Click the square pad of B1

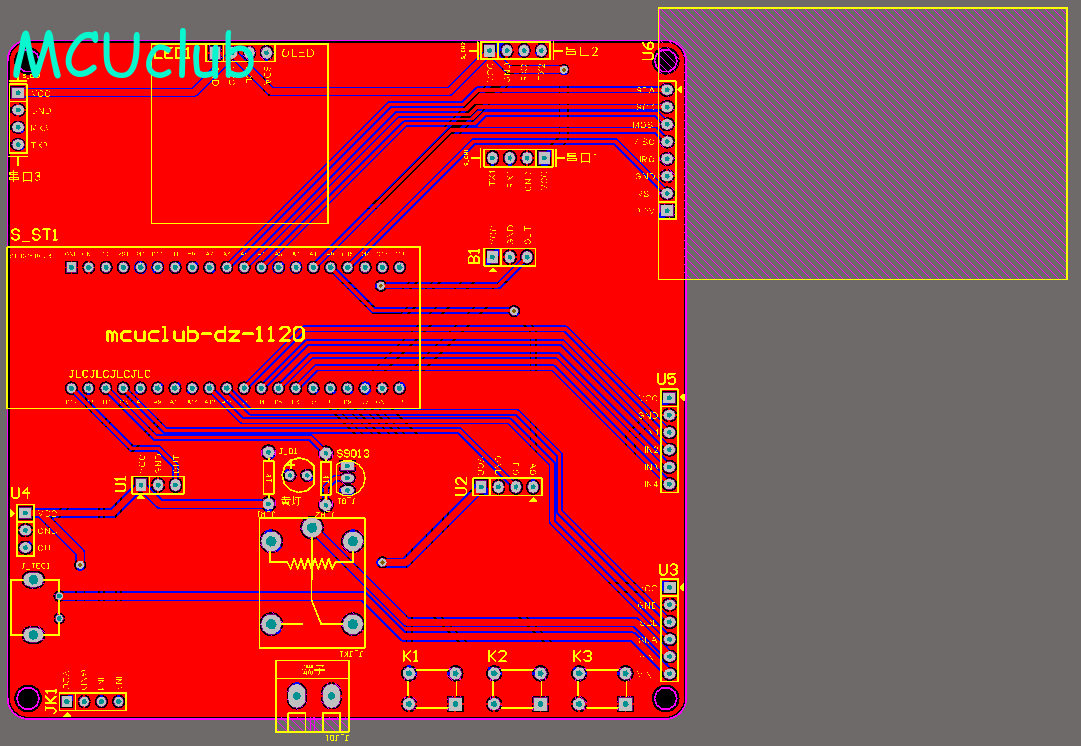pos(492,257)
